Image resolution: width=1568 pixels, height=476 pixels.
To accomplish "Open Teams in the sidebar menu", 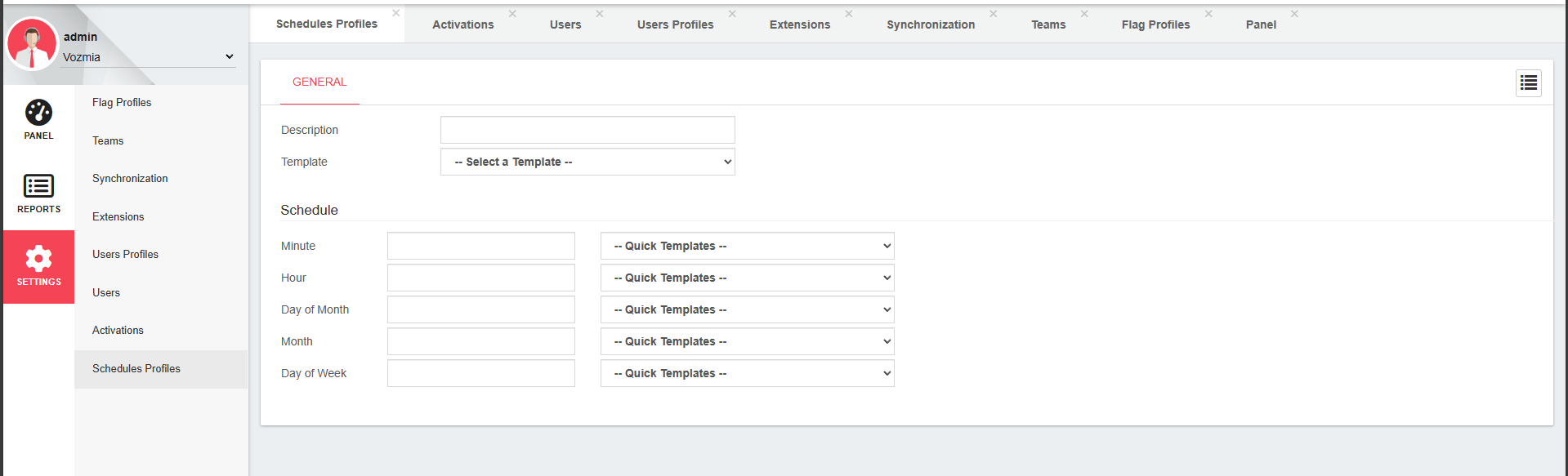I will pos(108,141).
